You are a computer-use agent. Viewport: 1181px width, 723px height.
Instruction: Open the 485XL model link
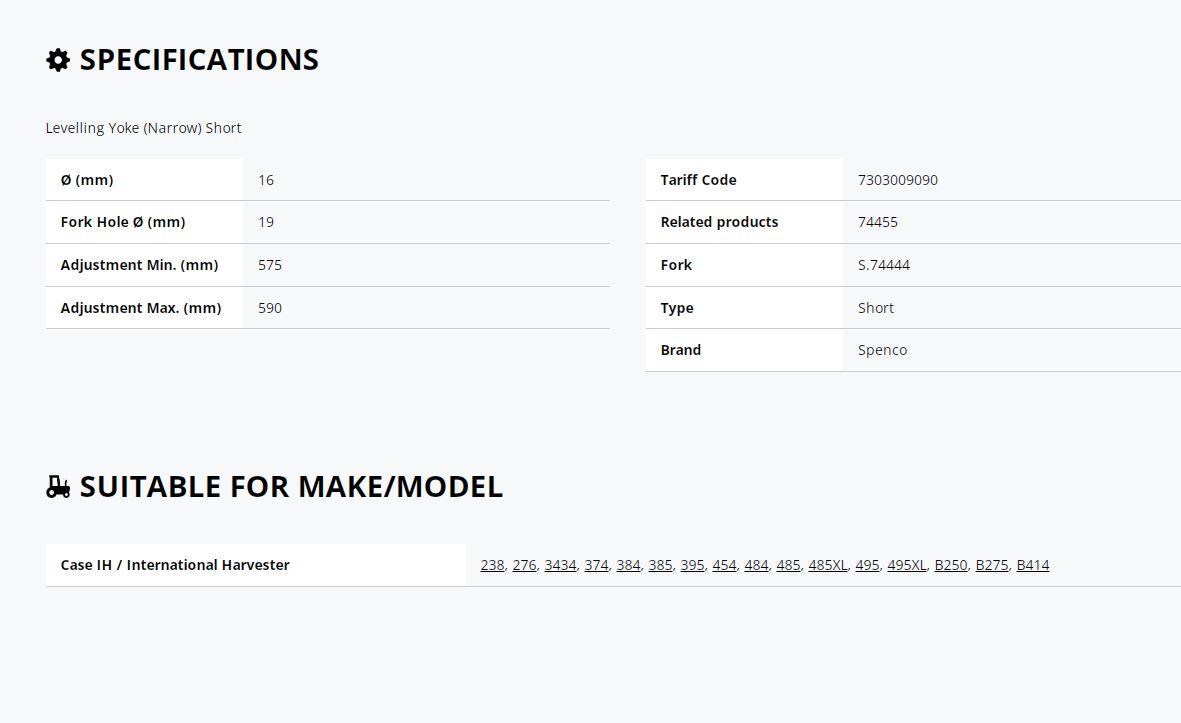point(828,565)
